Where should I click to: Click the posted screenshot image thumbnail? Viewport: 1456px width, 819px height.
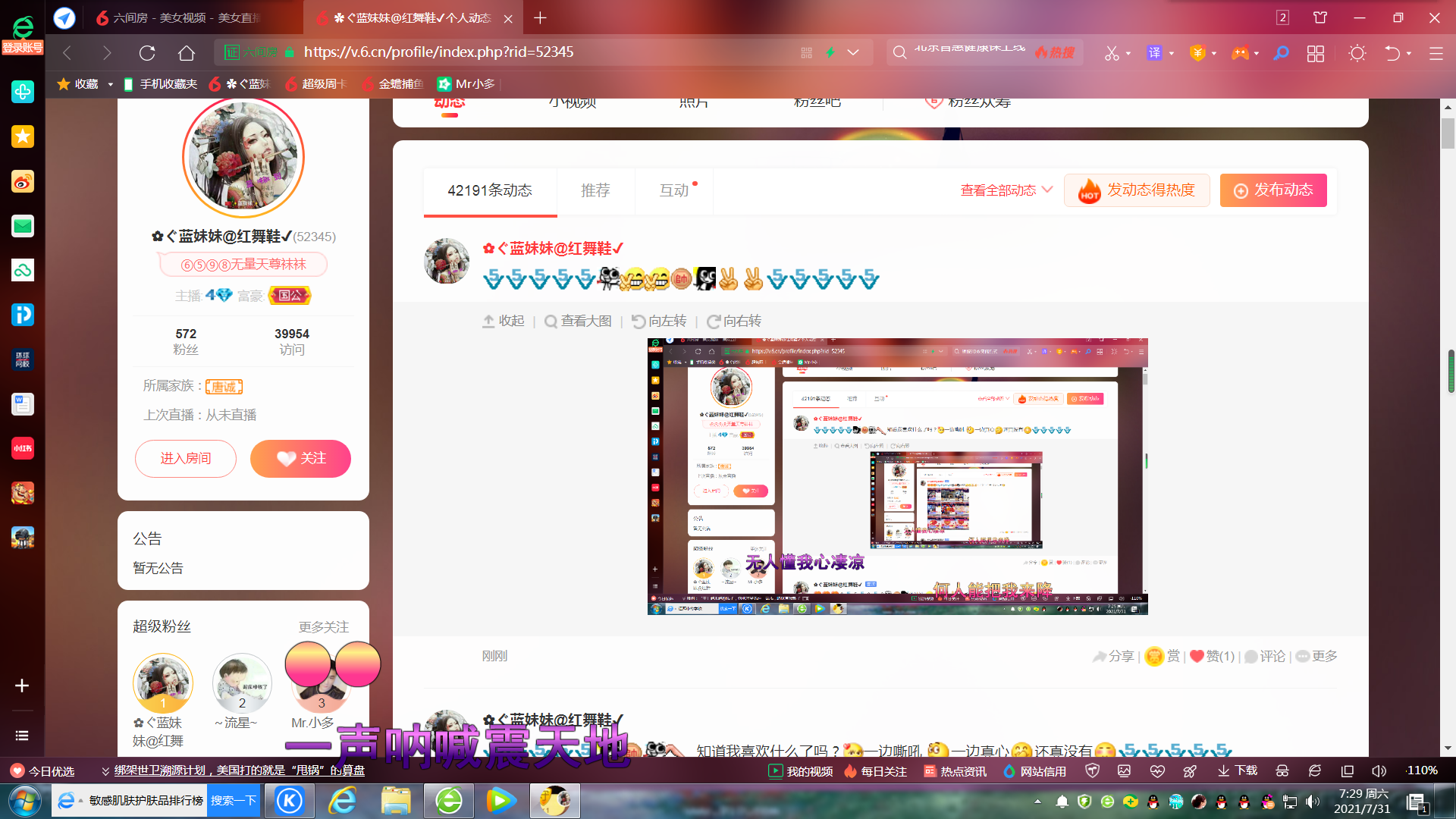[897, 476]
